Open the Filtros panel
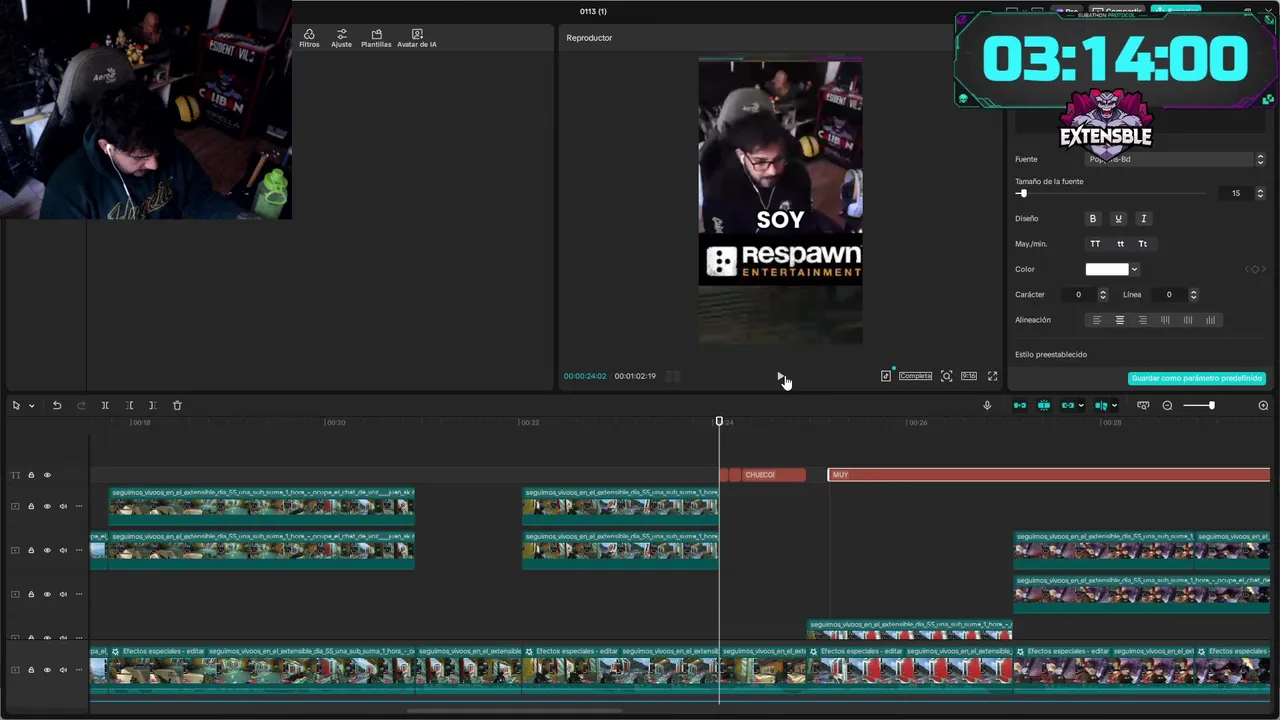Viewport: 1280px width, 720px height. 309,38
